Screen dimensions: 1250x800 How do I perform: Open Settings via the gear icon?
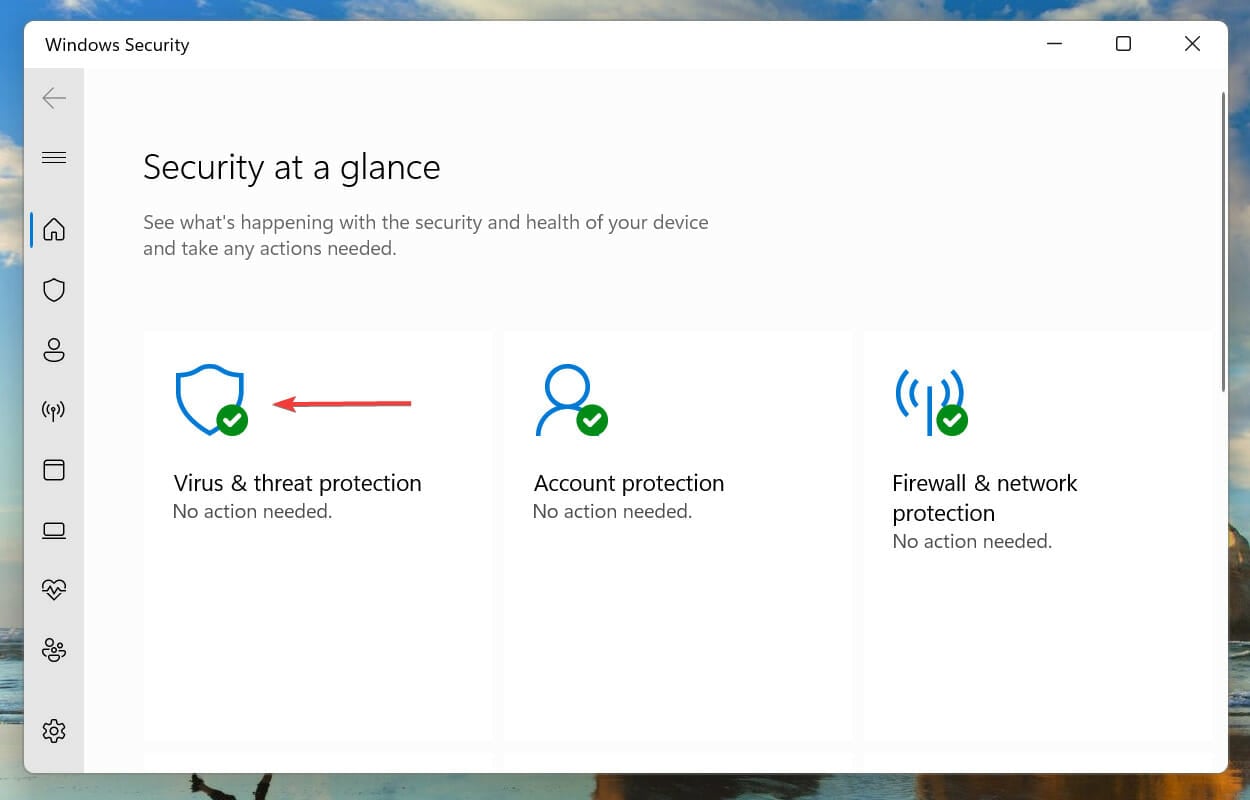[54, 731]
